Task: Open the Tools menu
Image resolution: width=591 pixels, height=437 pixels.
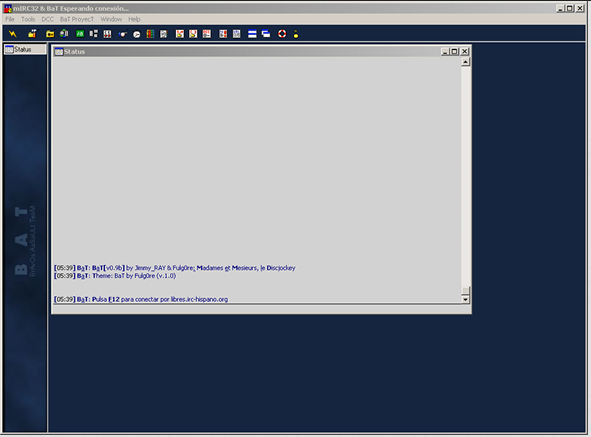Action: (x=28, y=19)
